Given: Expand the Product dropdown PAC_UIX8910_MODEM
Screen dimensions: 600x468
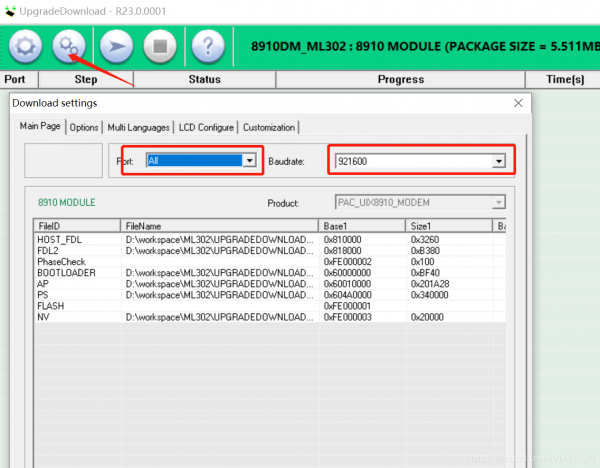Looking at the screenshot, I should point(497,203).
